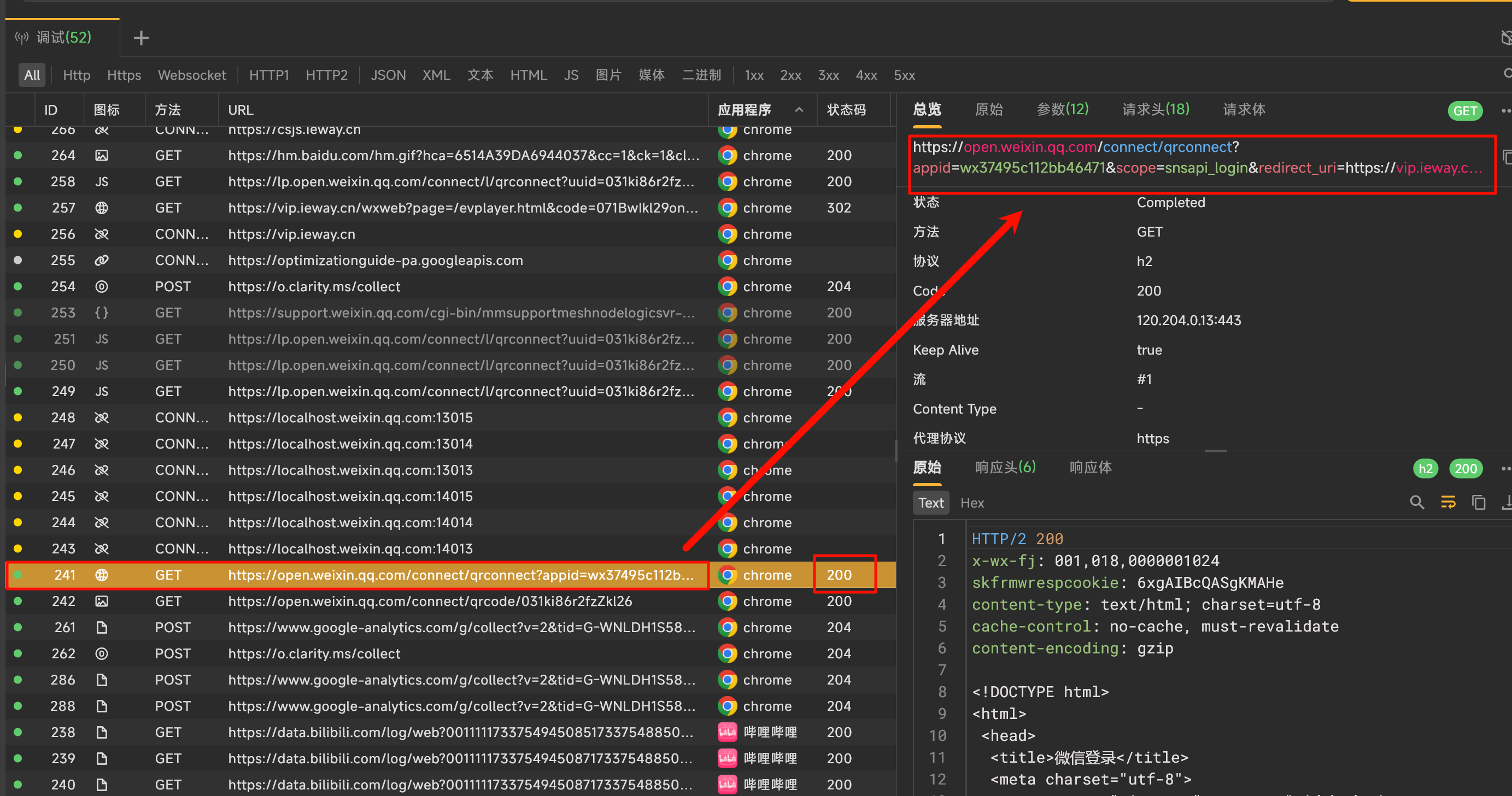
Task: Open the 请求体 request tab
Action: (x=1244, y=109)
